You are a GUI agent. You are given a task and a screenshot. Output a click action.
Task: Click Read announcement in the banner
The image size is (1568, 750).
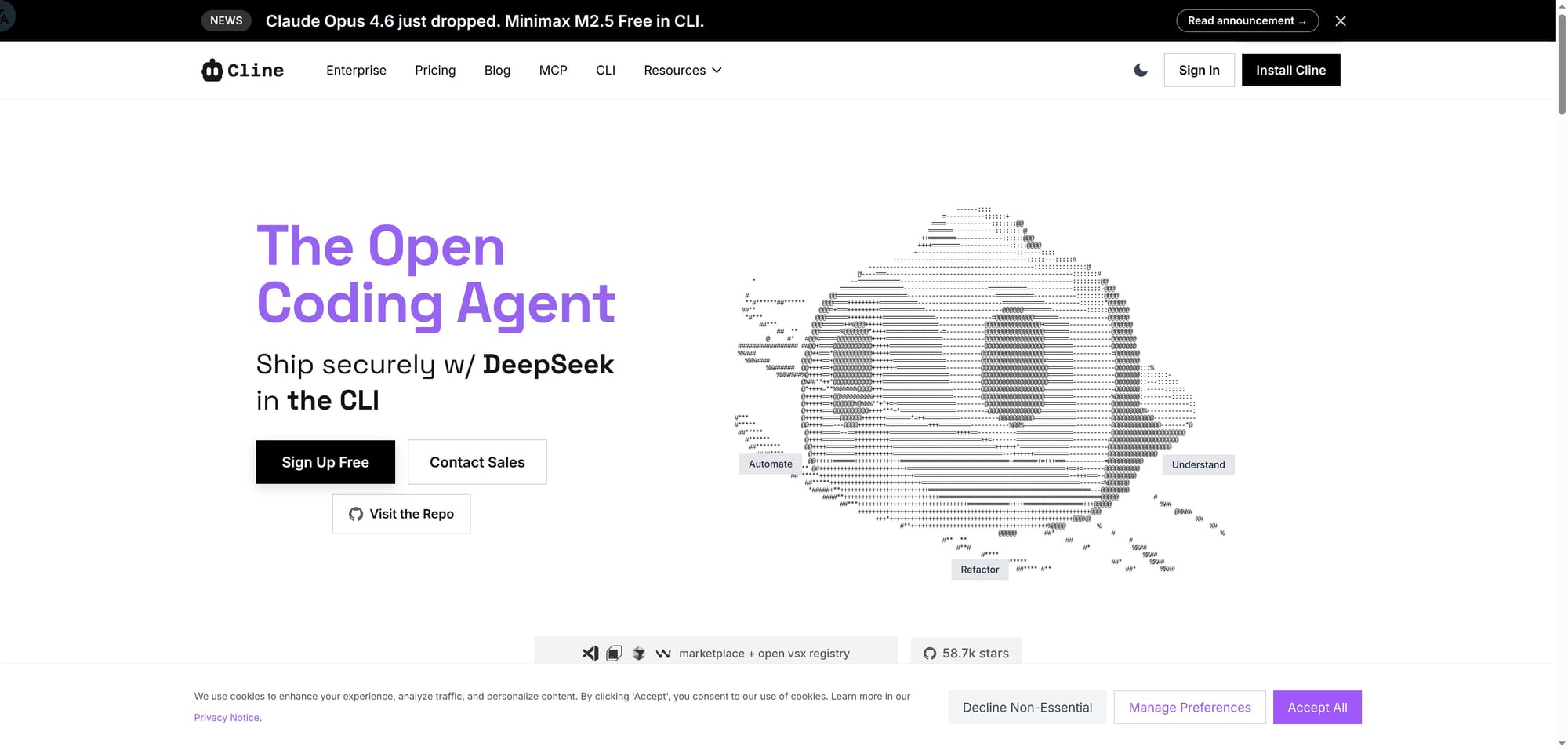coord(1247,21)
